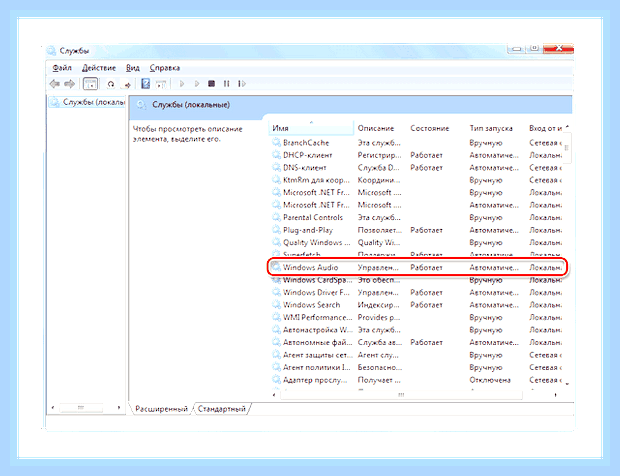620x476 pixels.
Task: Open the Справка menu
Action: click(x=165, y=68)
